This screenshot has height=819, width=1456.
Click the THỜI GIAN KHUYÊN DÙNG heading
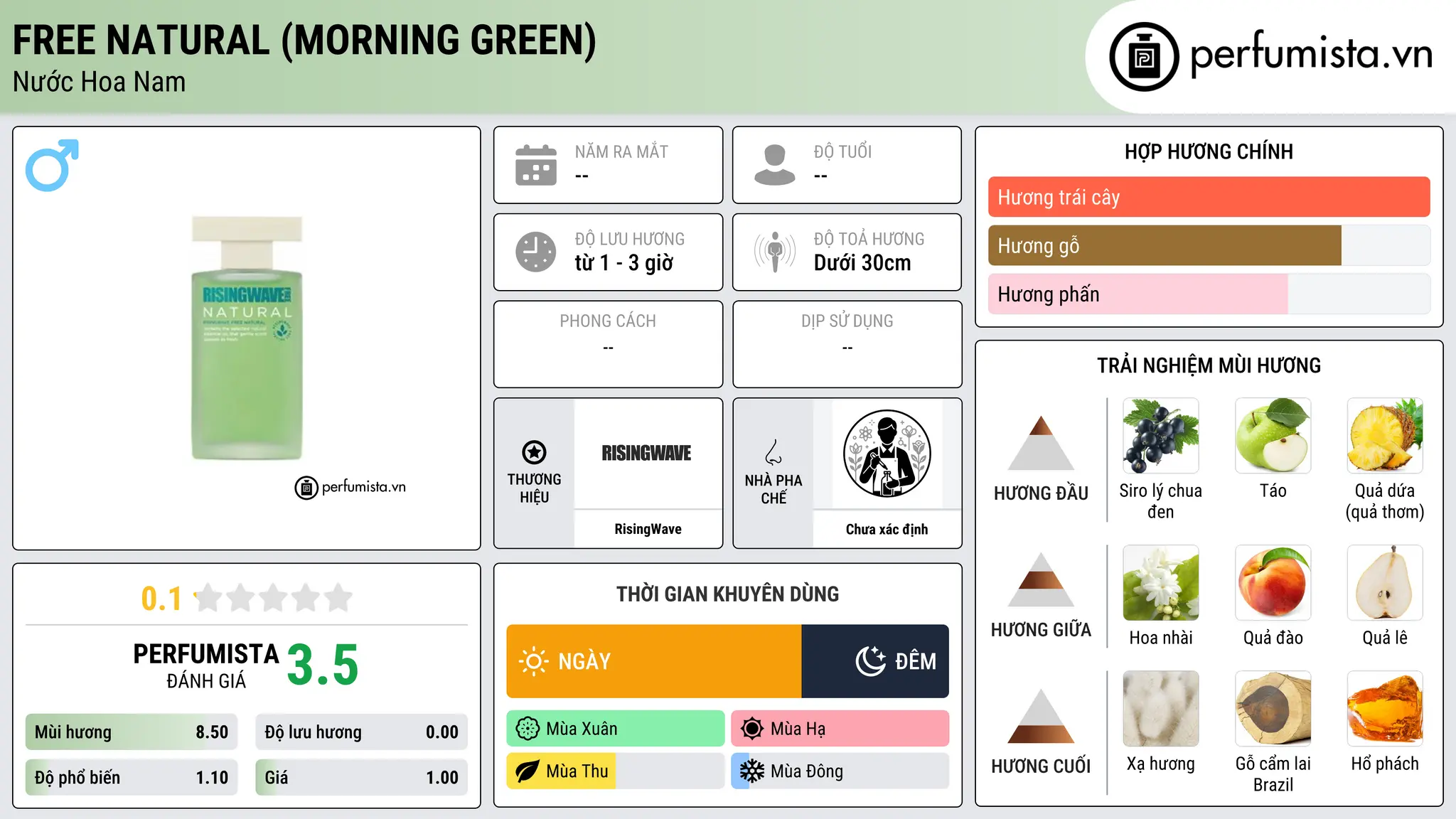[x=727, y=594]
